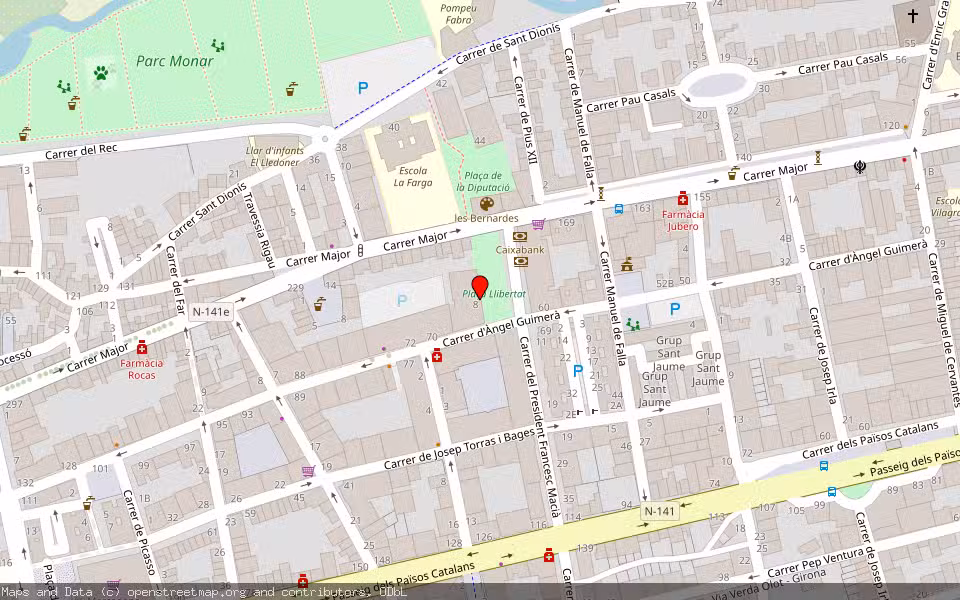
Task: Click the blue parking icon beside Grup Sant Jaume
Action: [x=675, y=309]
